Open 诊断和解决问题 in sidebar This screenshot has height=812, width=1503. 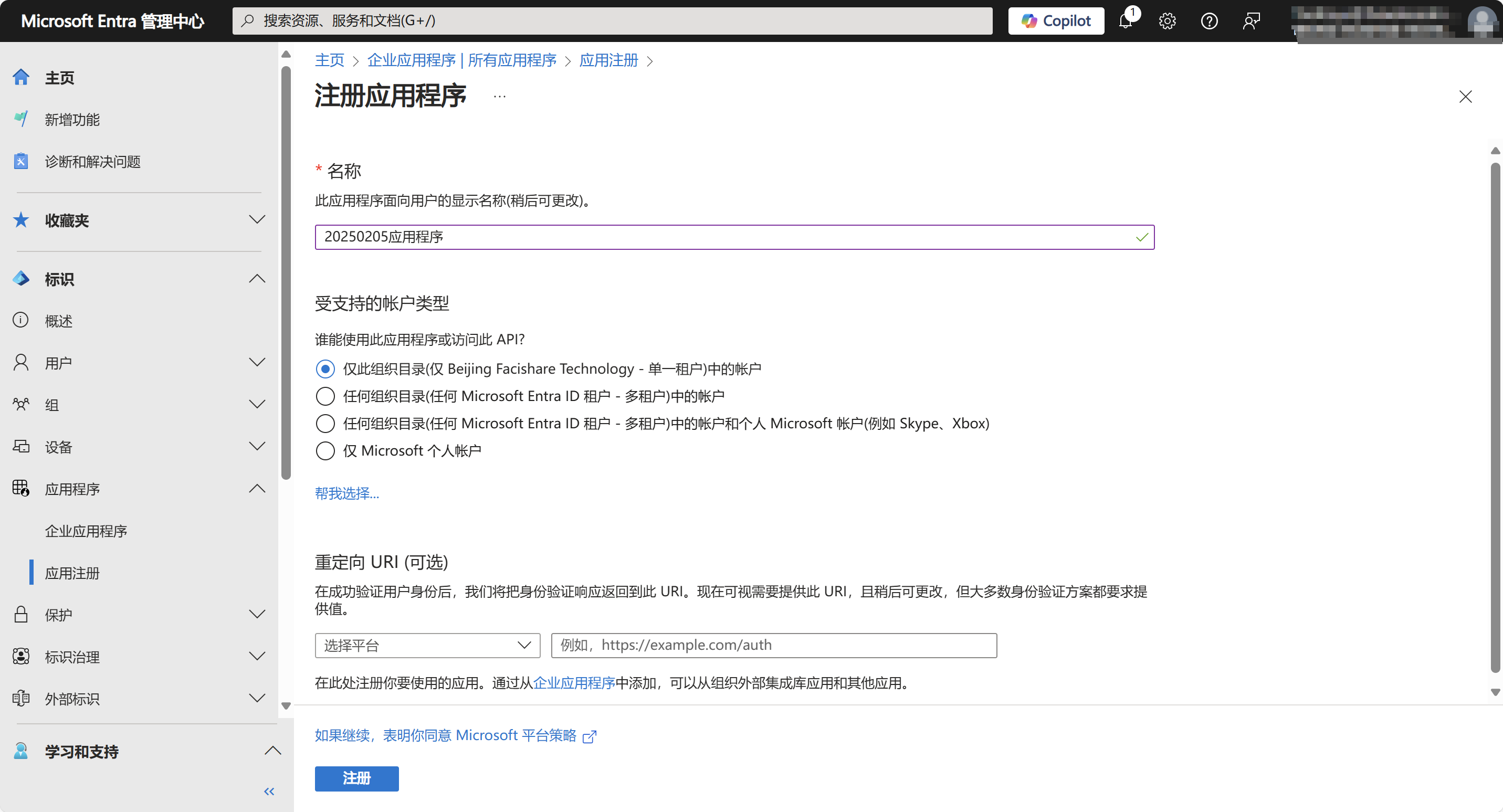click(x=93, y=161)
